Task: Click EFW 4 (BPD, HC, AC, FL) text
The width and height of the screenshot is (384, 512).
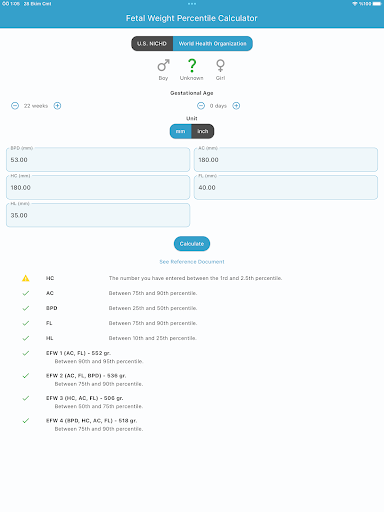Action: click(x=92, y=421)
